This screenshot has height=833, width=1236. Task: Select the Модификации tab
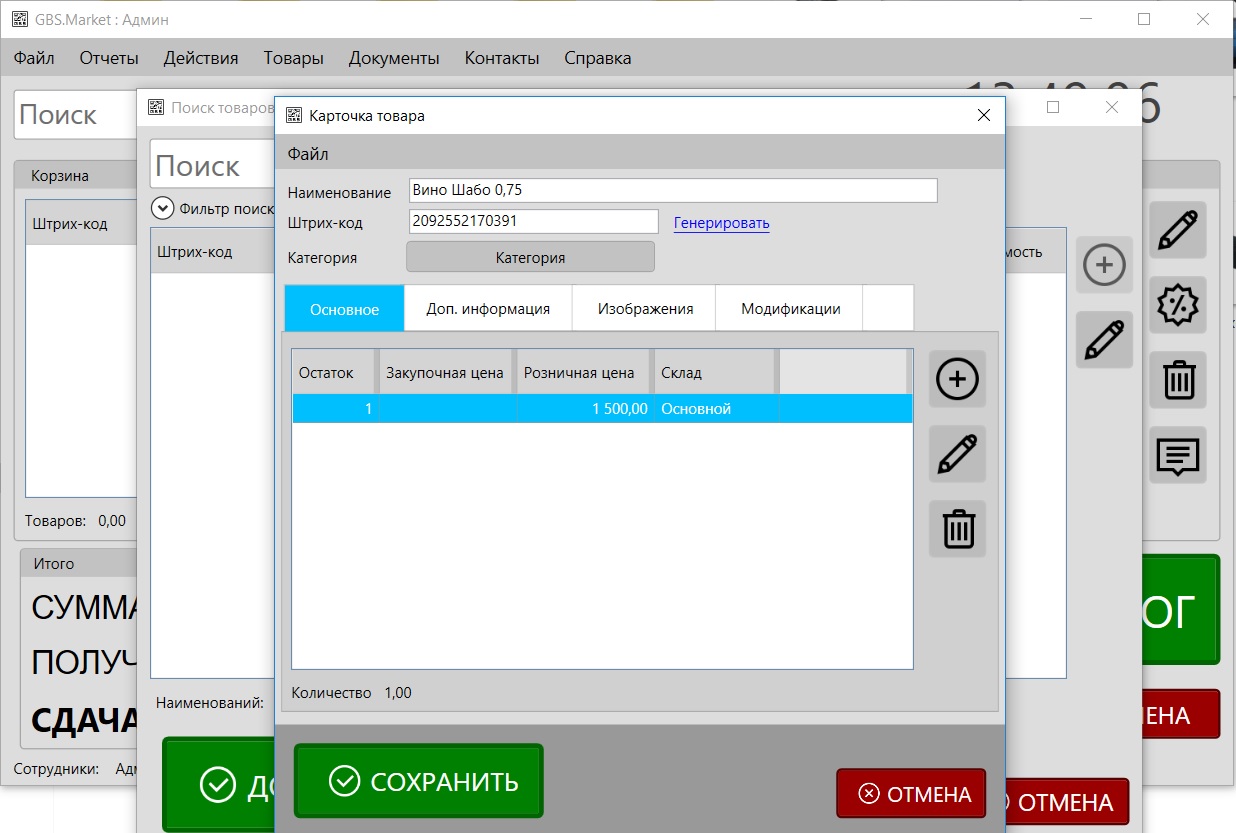[x=790, y=309]
